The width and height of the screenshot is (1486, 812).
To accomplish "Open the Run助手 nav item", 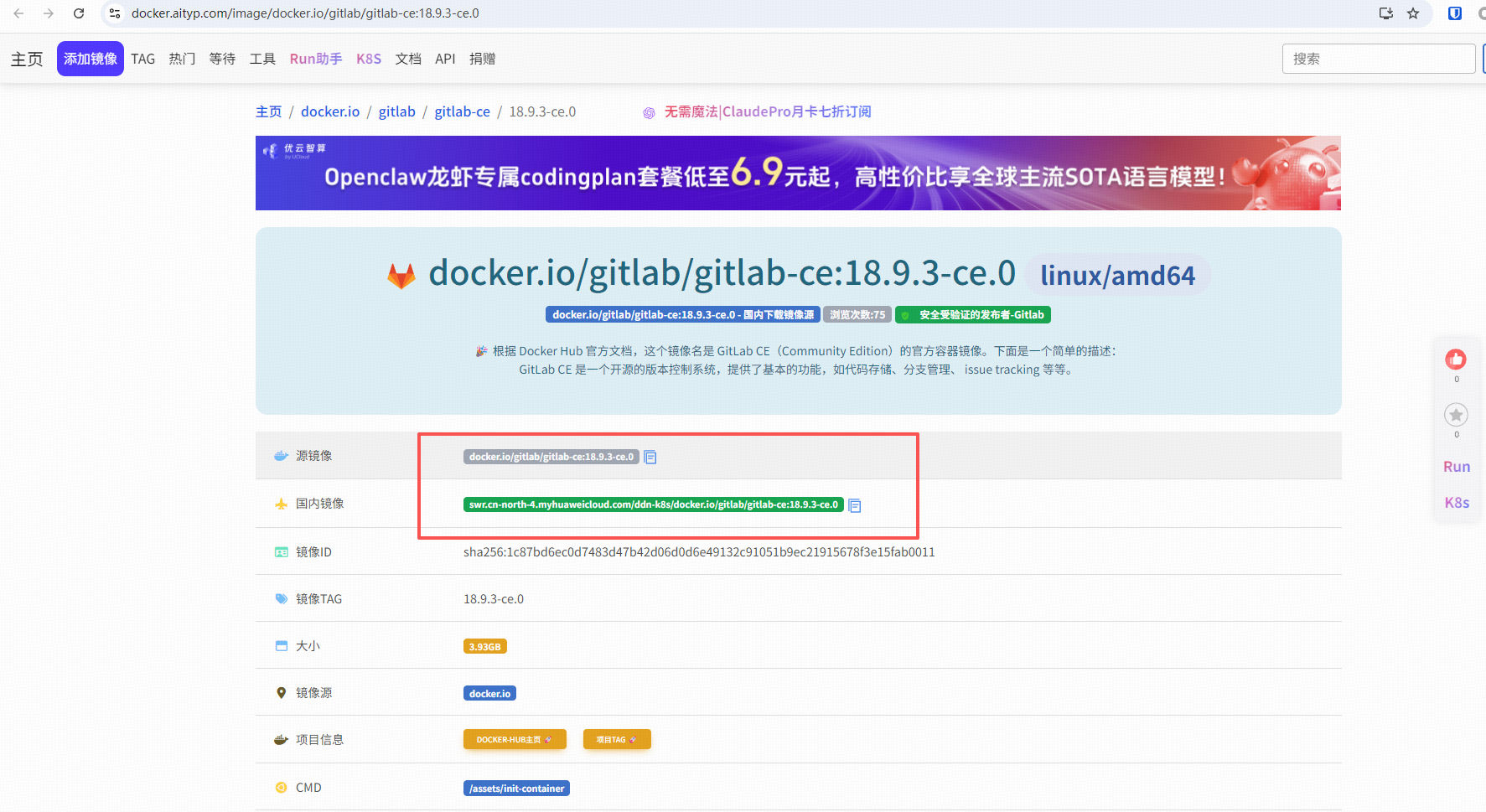I will click(316, 59).
